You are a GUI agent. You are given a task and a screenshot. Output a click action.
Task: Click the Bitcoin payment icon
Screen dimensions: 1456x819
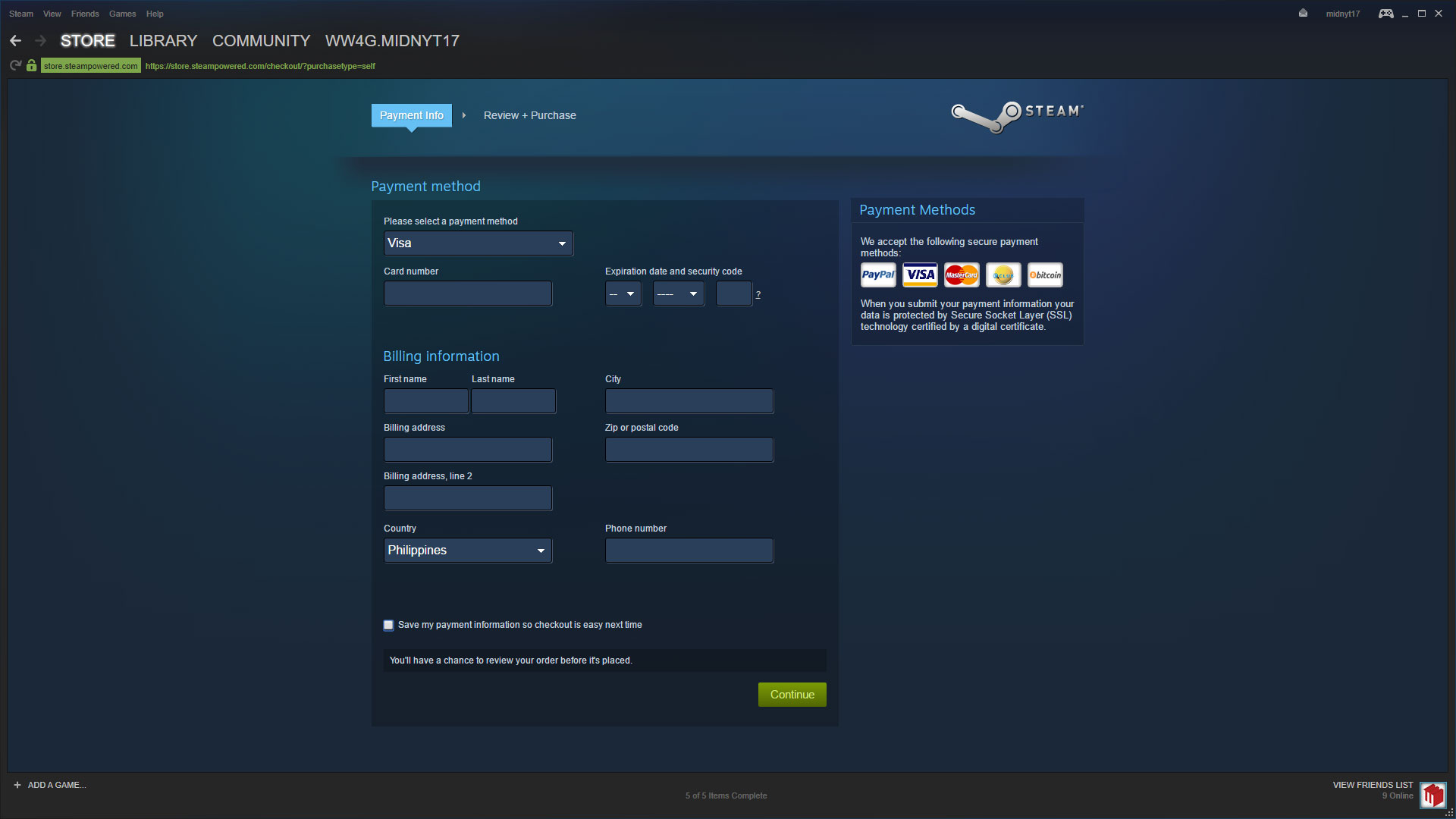click(1045, 275)
